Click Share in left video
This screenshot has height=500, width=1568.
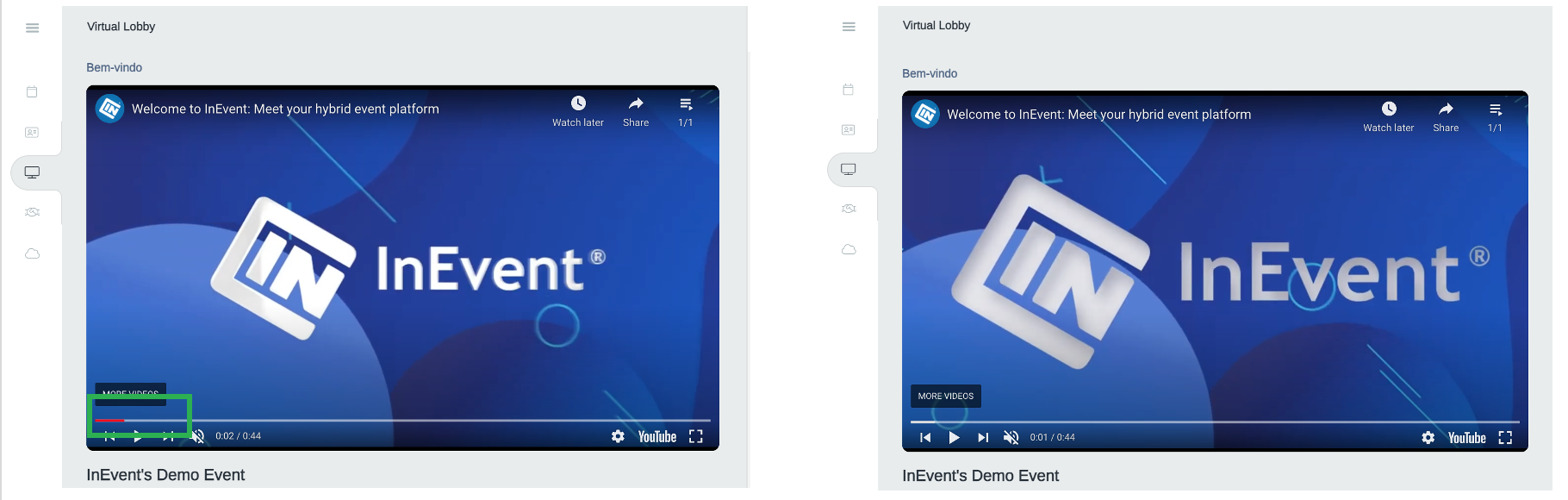coord(636,111)
